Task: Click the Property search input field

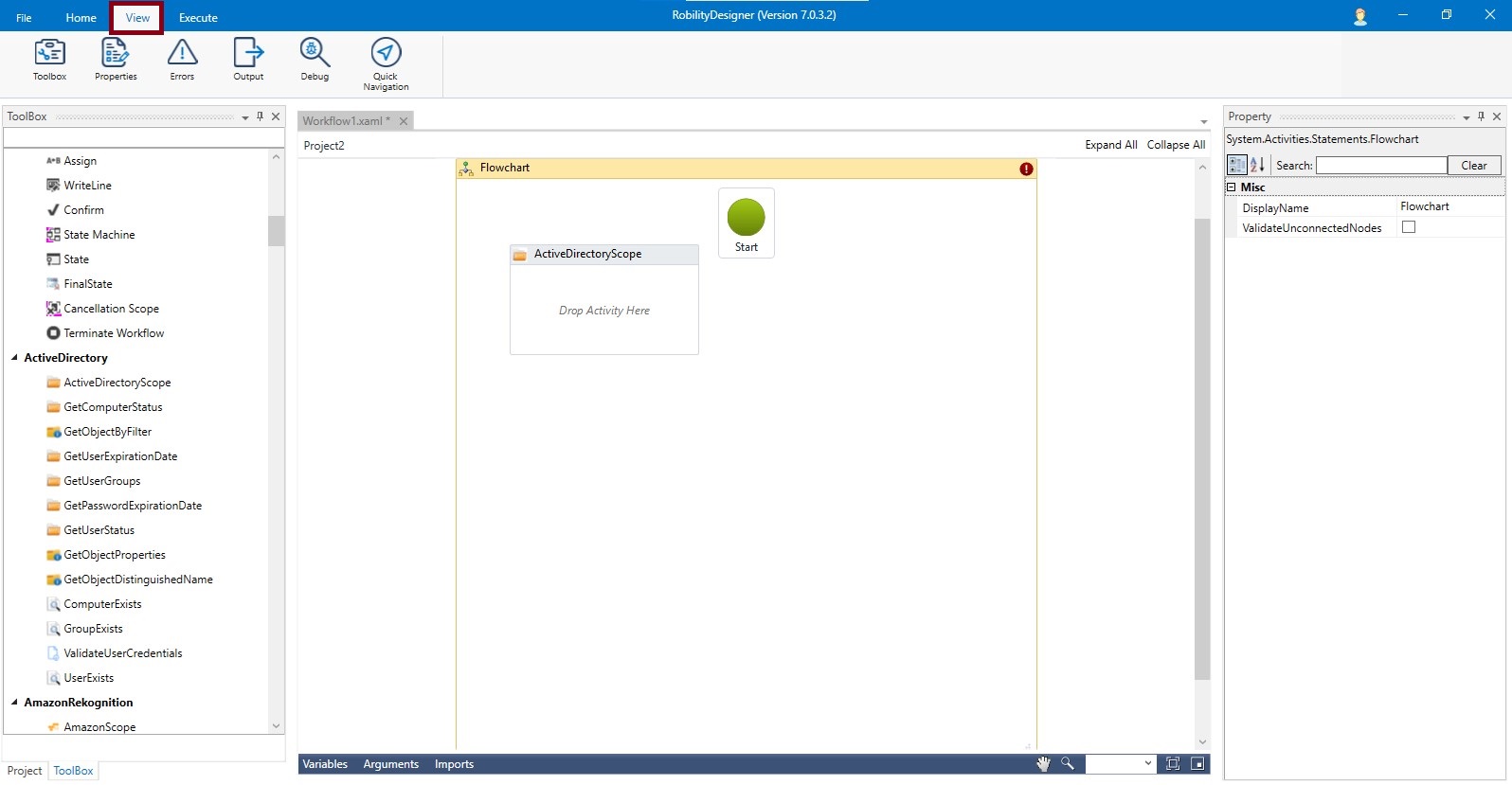Action: click(x=1380, y=166)
